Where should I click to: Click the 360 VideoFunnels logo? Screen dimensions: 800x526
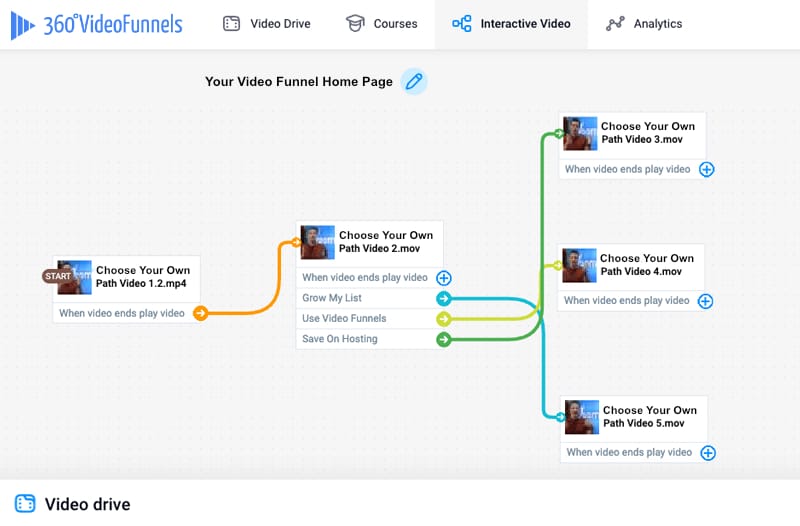[96, 24]
